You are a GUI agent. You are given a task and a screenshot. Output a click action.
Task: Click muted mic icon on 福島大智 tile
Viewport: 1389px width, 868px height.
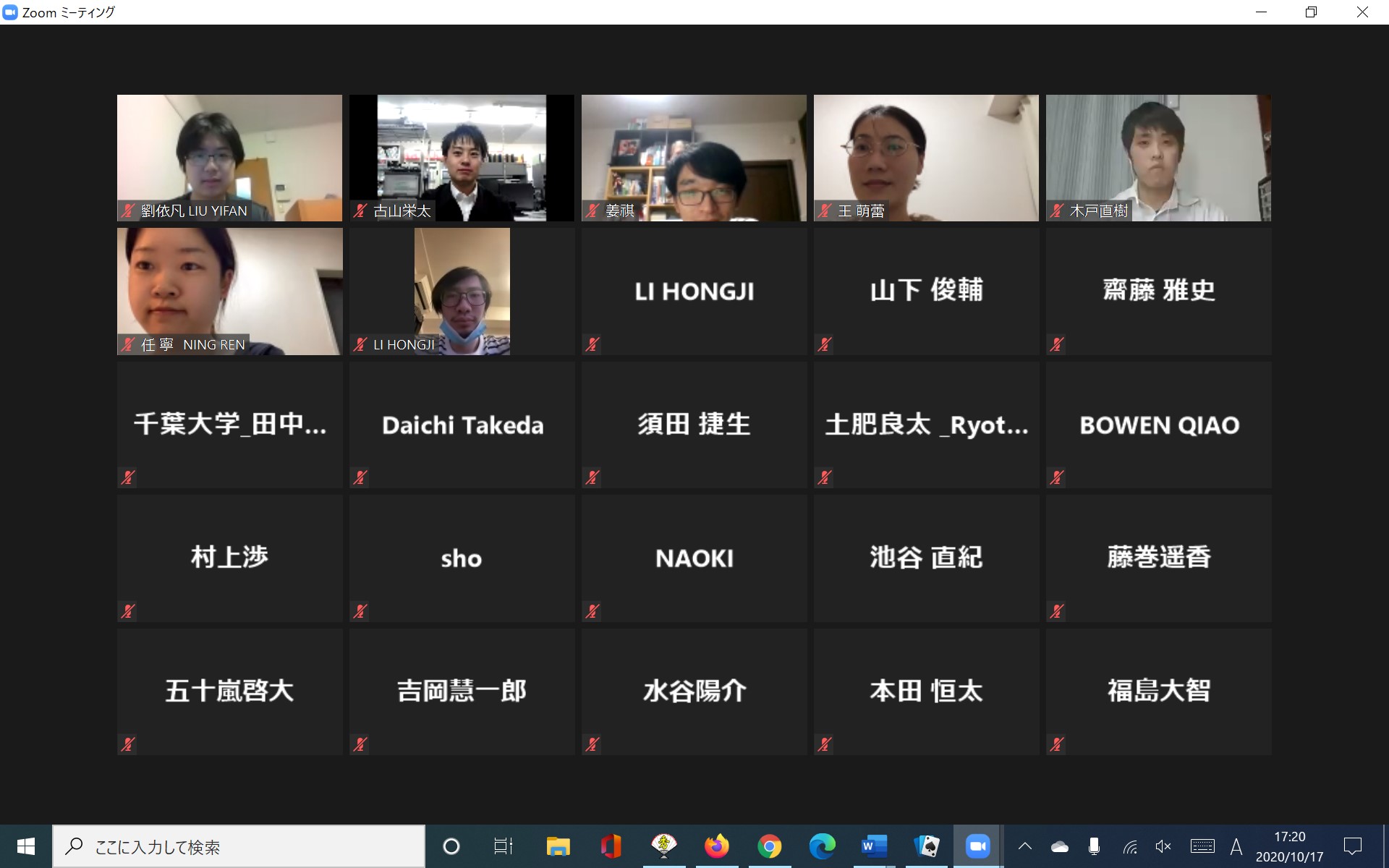click(x=1057, y=744)
